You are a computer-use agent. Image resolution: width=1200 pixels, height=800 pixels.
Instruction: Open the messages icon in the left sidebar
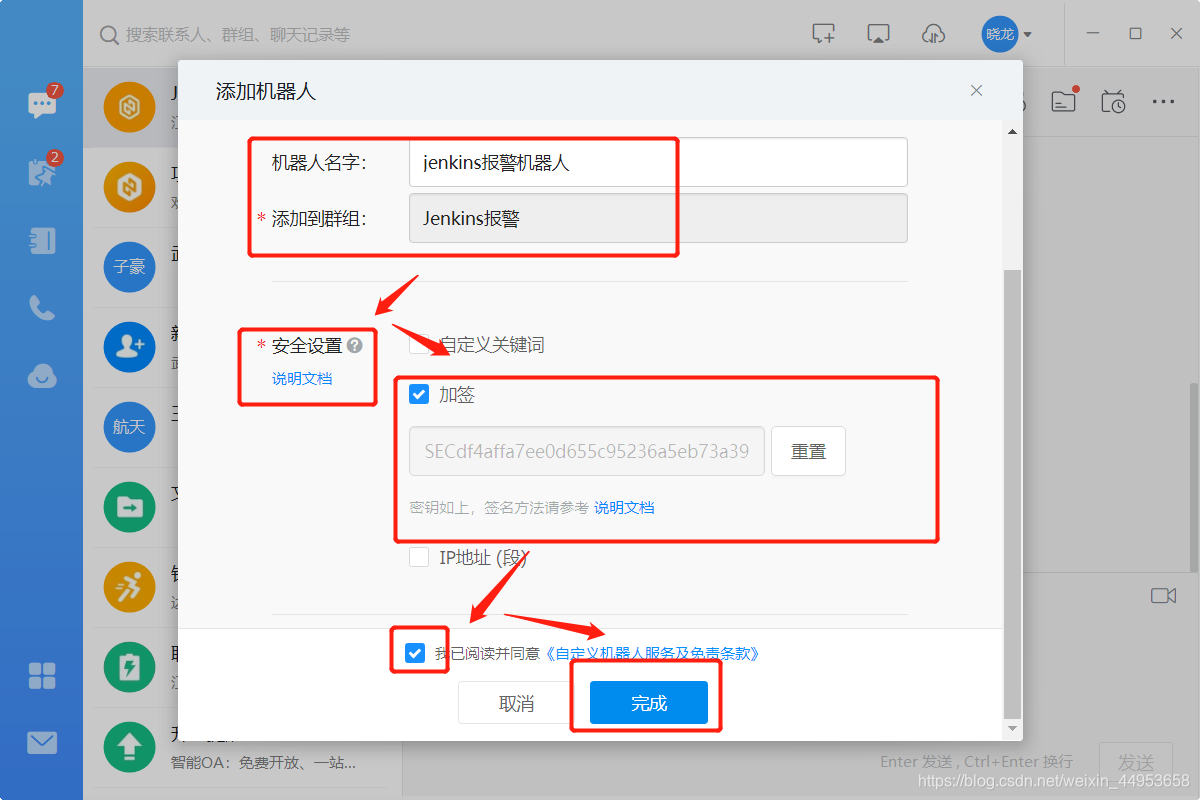tap(42, 105)
